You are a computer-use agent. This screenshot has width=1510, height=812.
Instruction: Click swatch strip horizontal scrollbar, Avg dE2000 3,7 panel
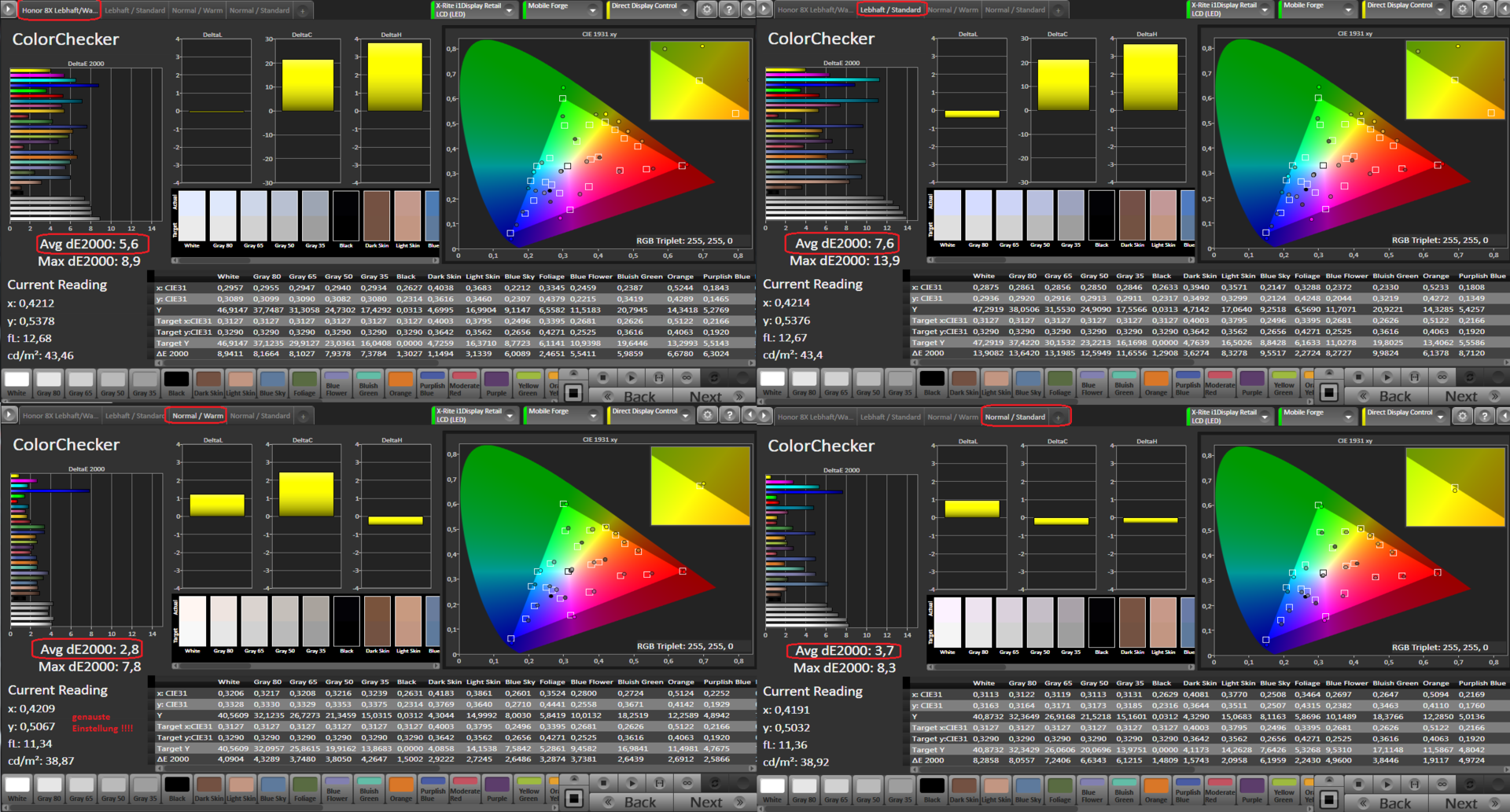1061,666
